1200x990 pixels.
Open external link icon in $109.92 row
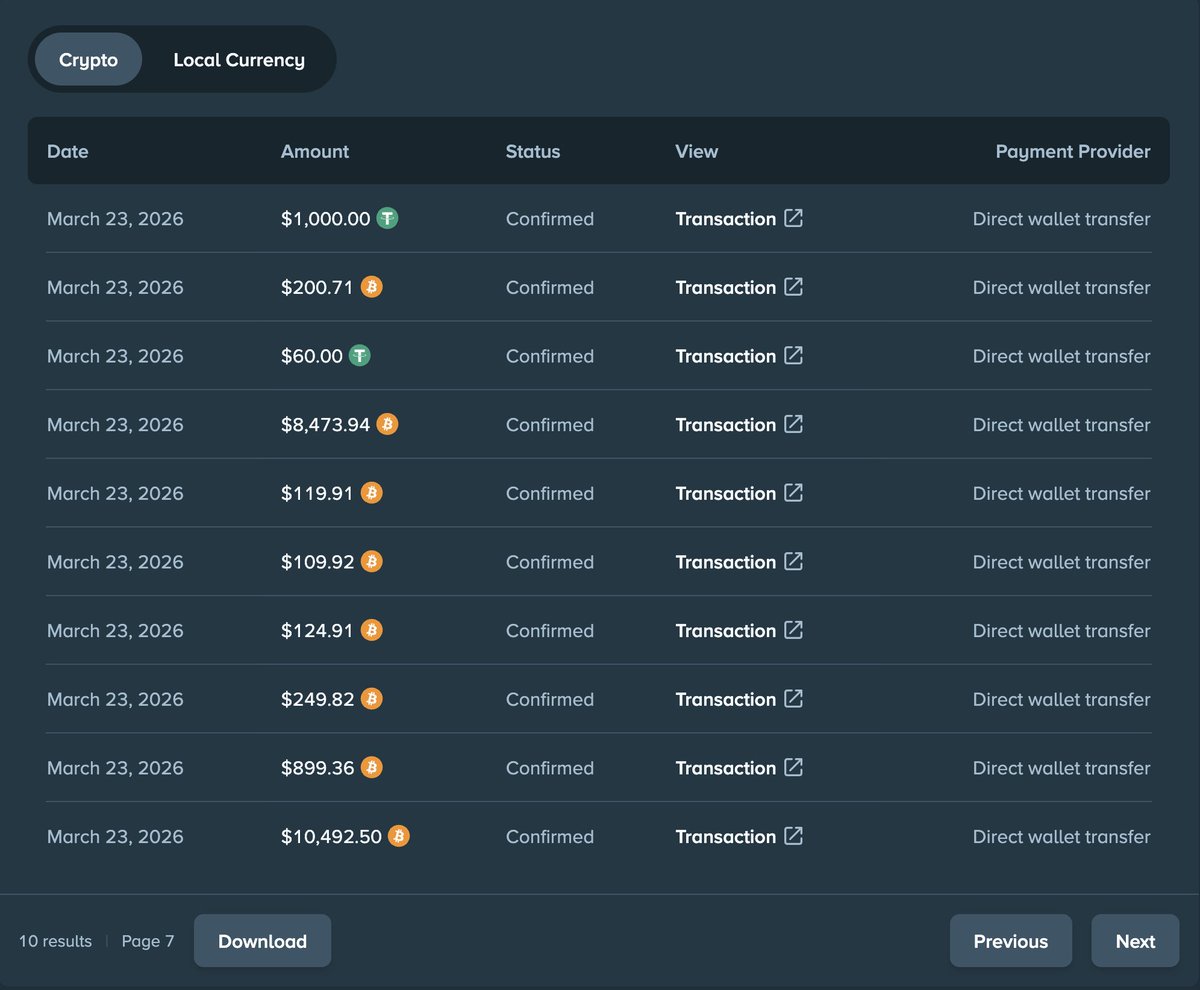click(793, 562)
